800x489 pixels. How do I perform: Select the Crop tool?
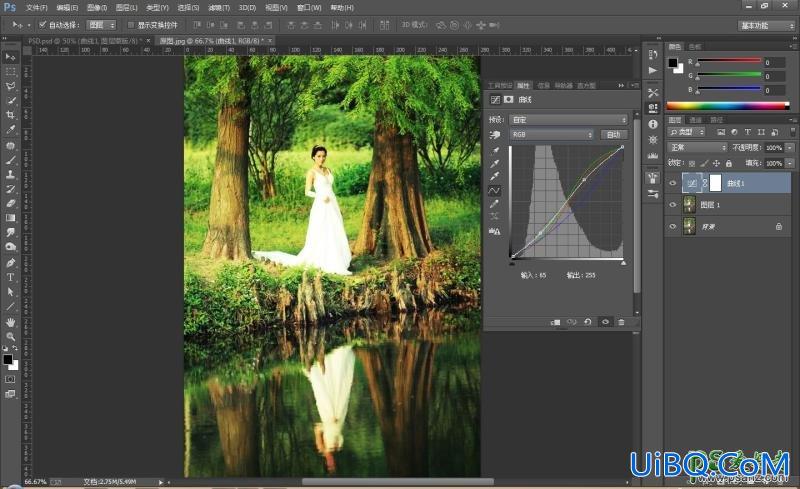10,115
